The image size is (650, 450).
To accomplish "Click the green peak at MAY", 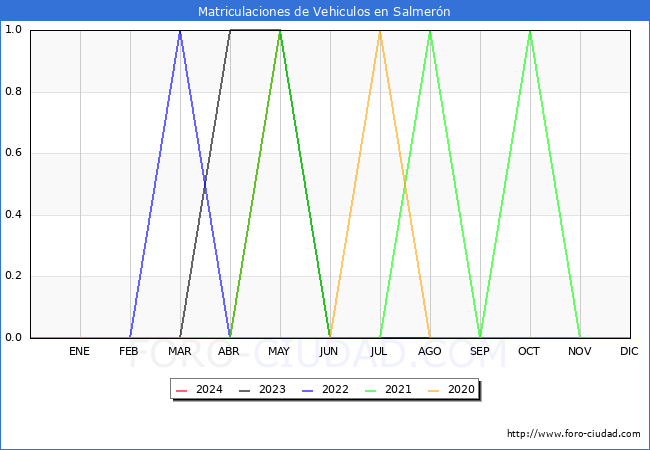I will click(x=280, y=32).
